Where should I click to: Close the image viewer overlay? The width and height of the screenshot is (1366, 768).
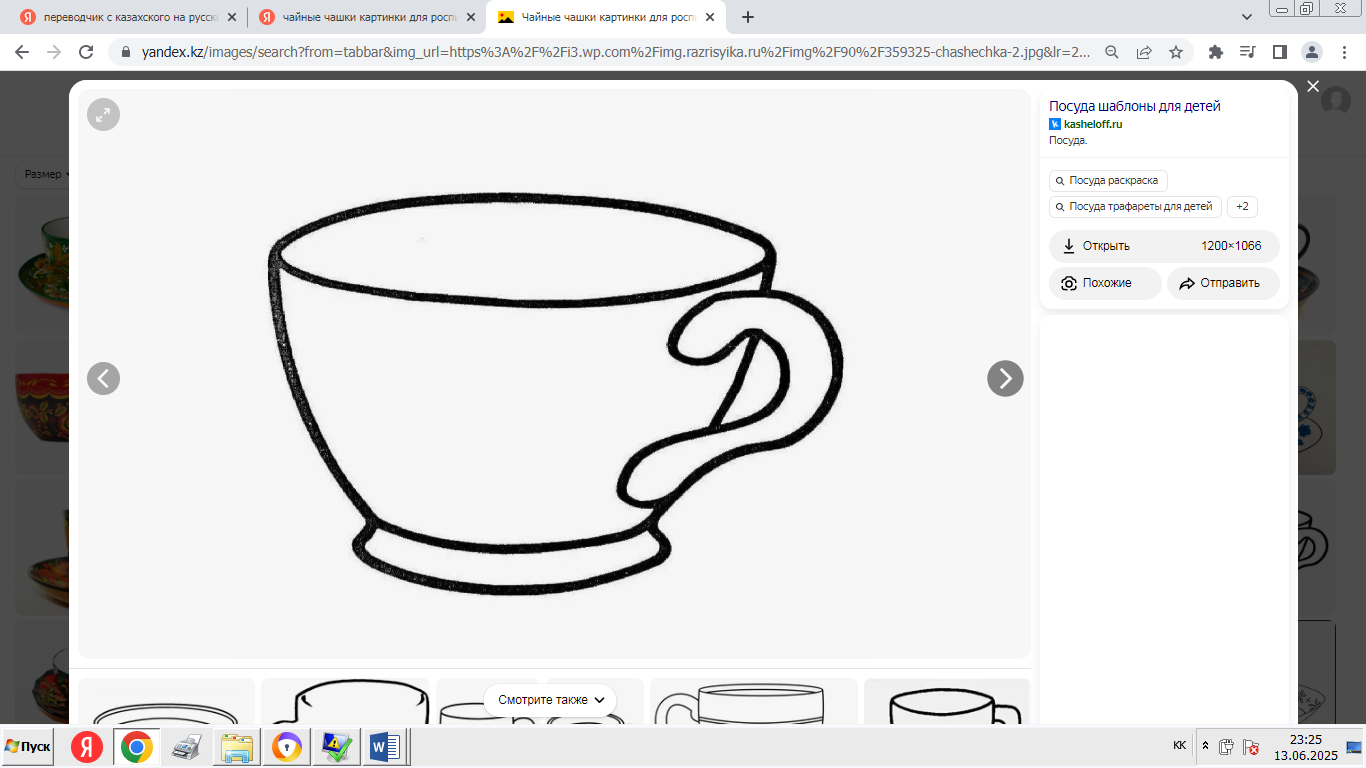[1313, 87]
